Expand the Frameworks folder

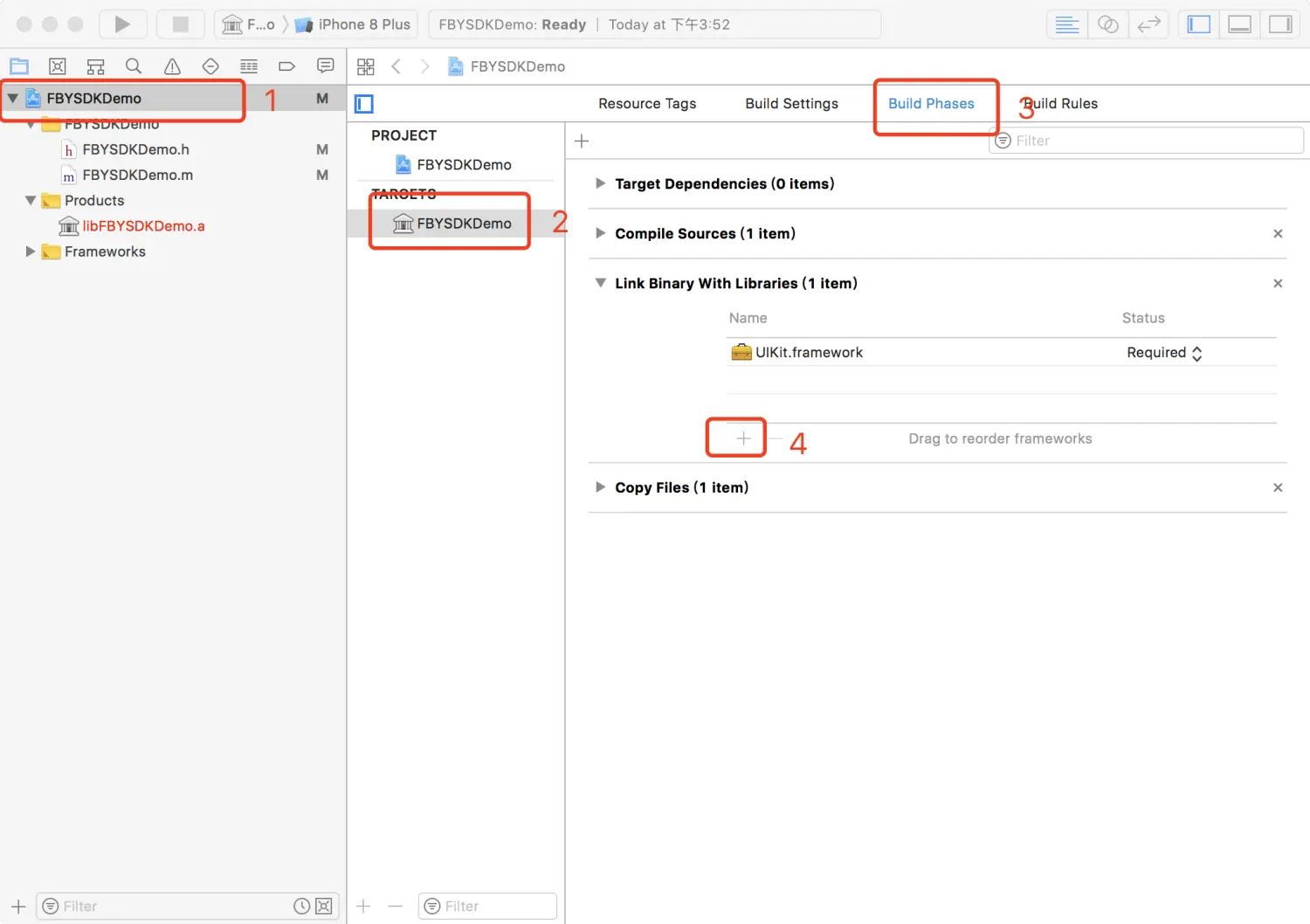point(31,252)
